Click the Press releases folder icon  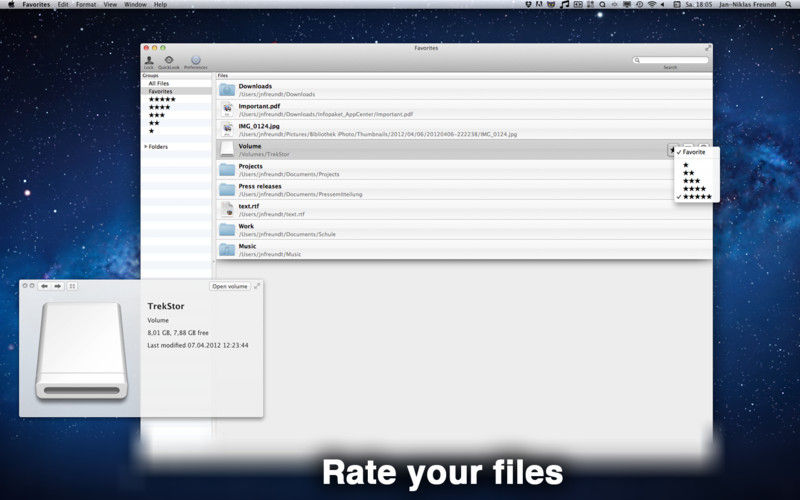click(227, 189)
